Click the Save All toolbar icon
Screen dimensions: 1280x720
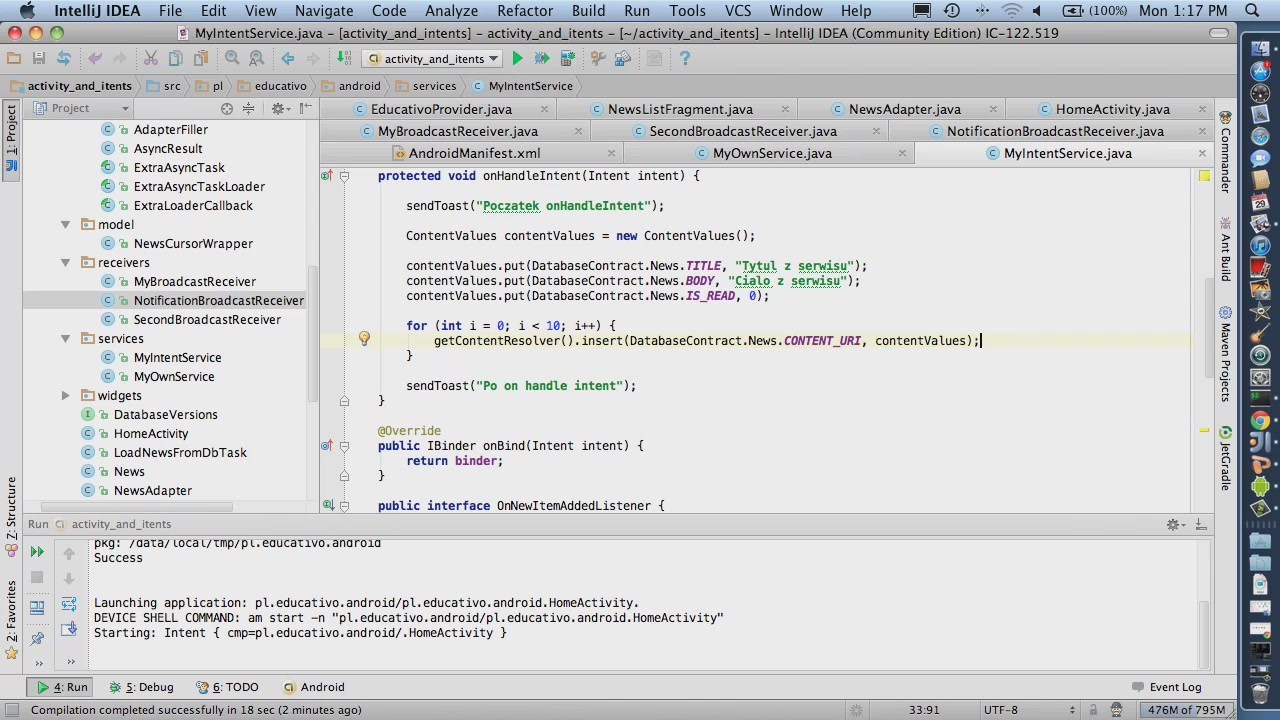pyautogui.click(x=39, y=59)
